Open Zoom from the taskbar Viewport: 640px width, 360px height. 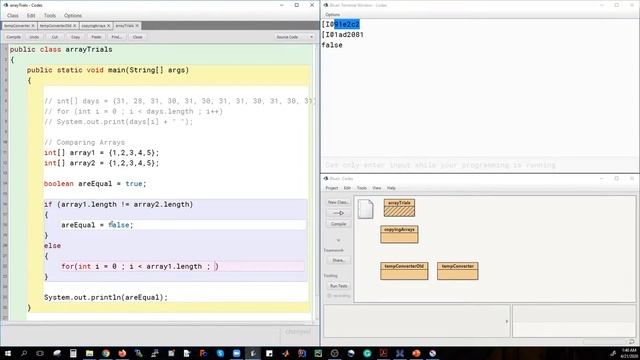click(236, 353)
